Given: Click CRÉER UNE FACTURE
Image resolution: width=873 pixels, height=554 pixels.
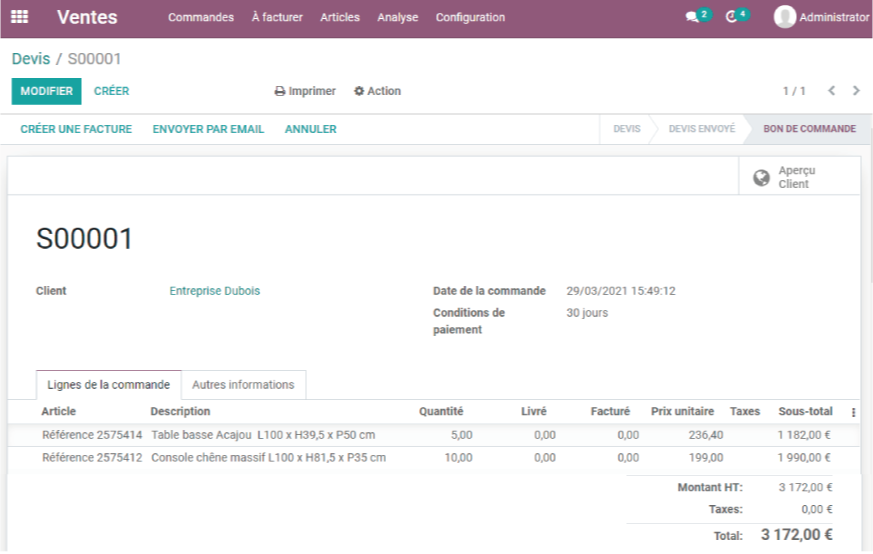Looking at the screenshot, I should click(x=76, y=129).
